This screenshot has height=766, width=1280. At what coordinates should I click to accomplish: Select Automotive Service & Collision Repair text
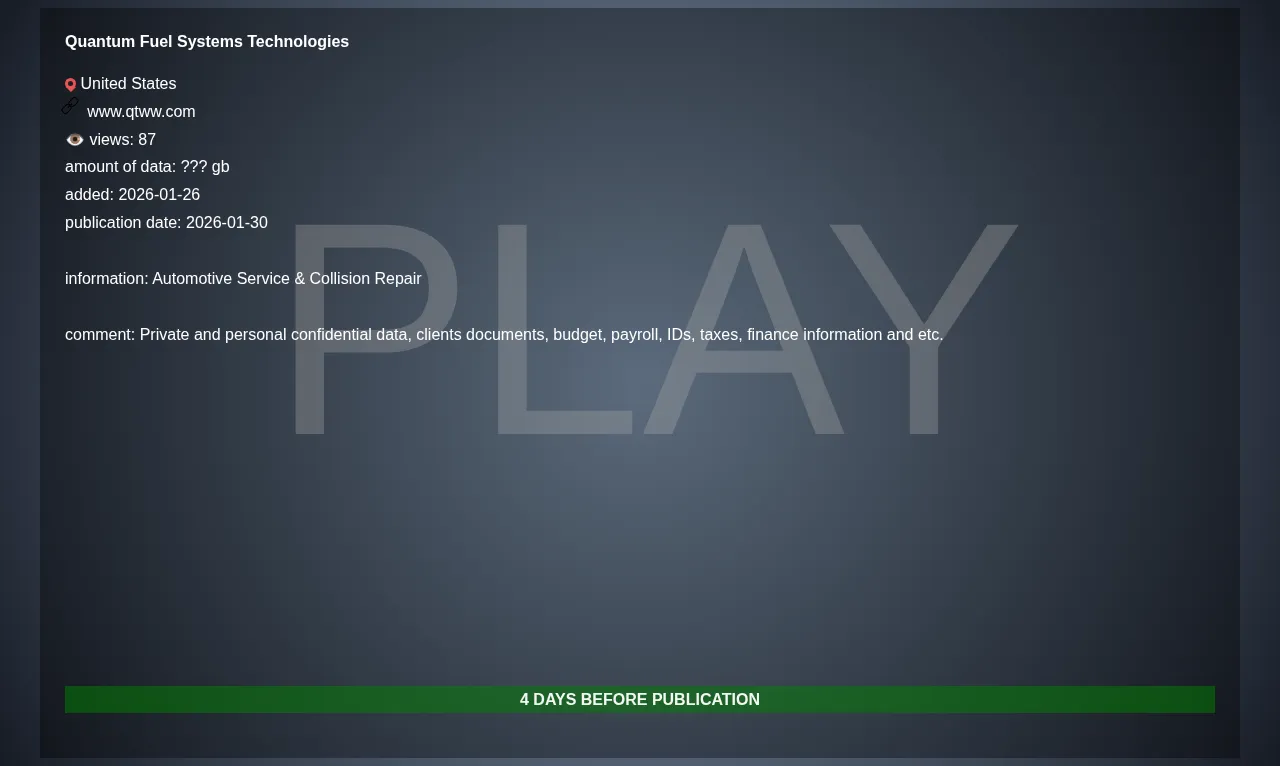[287, 279]
